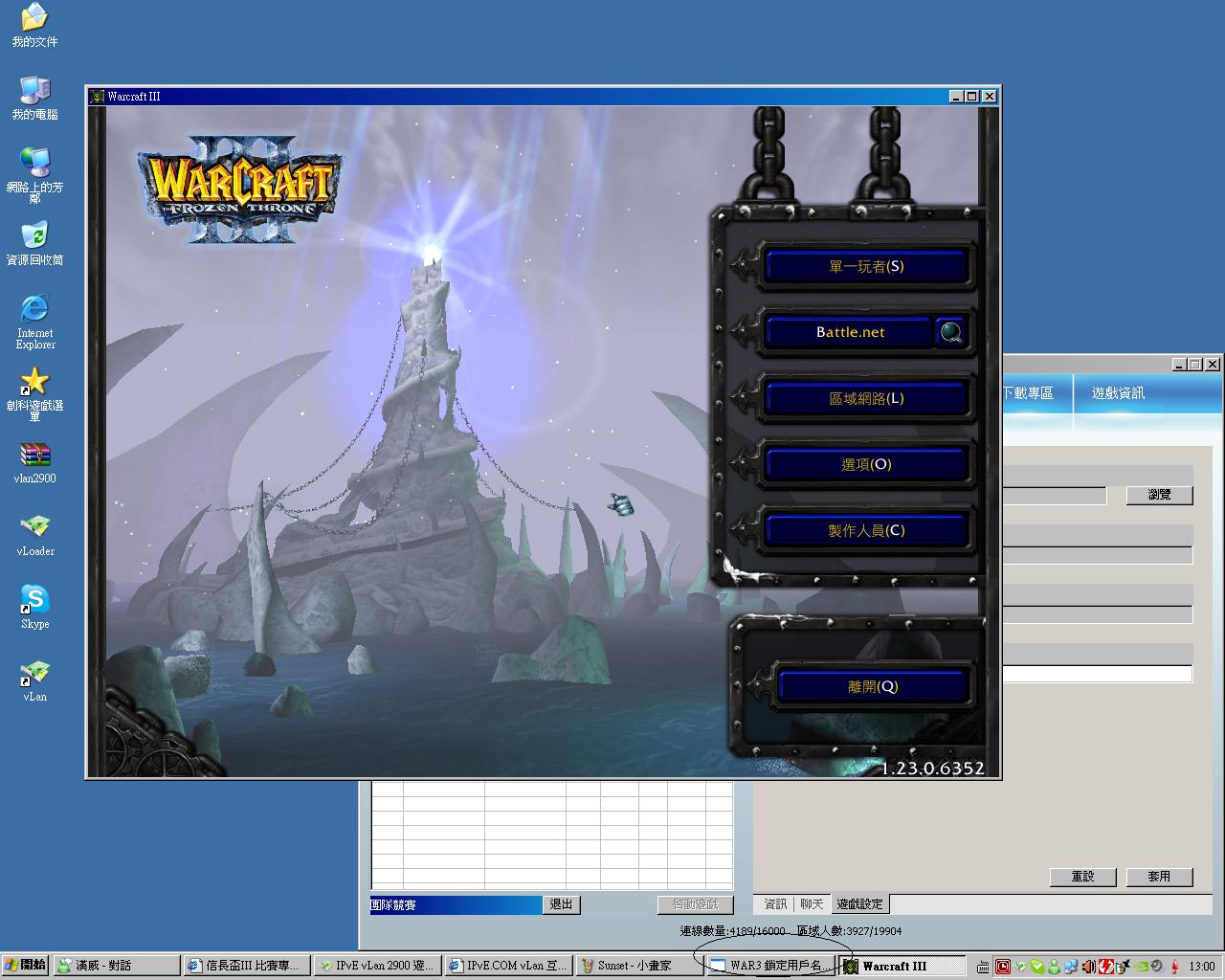Select the vlan2900 archive icon
The height and width of the screenshot is (980, 1225).
click(34, 462)
